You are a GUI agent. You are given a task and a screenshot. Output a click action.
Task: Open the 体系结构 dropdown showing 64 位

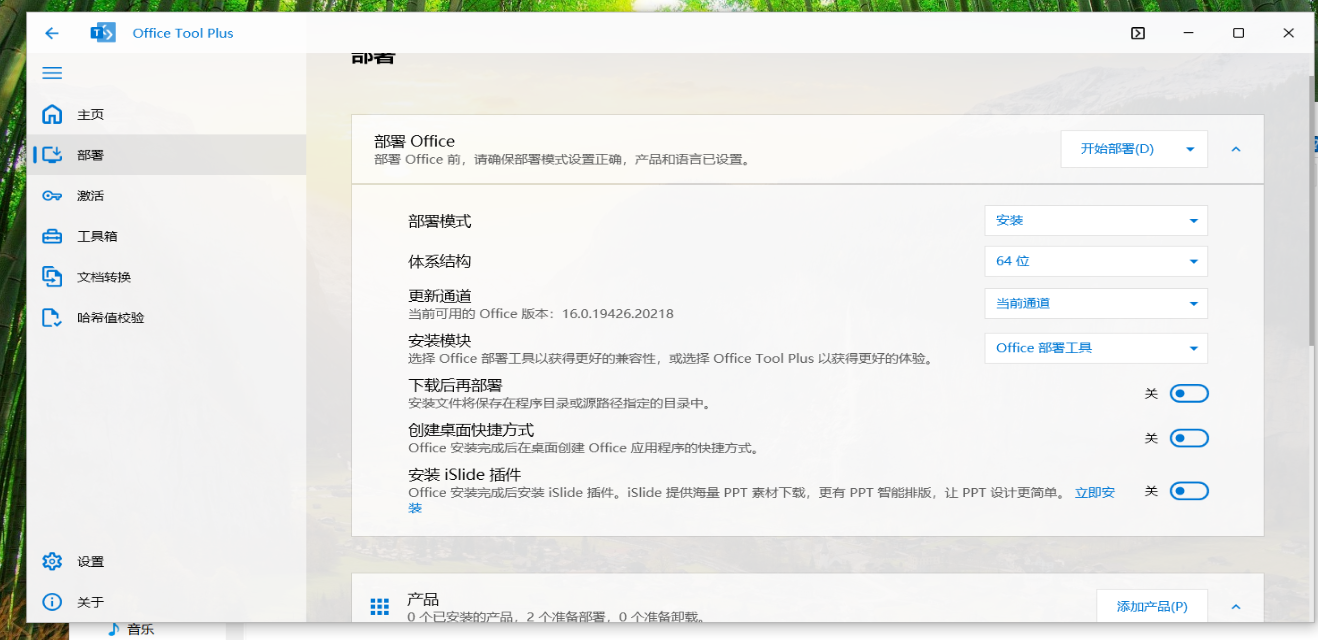coord(1096,261)
